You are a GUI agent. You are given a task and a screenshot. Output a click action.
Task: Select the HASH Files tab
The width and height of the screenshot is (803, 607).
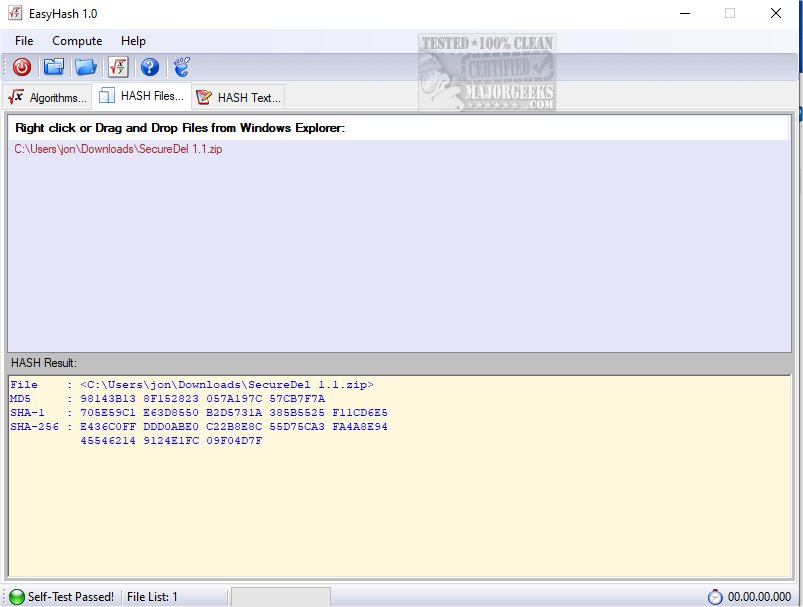coord(142,96)
